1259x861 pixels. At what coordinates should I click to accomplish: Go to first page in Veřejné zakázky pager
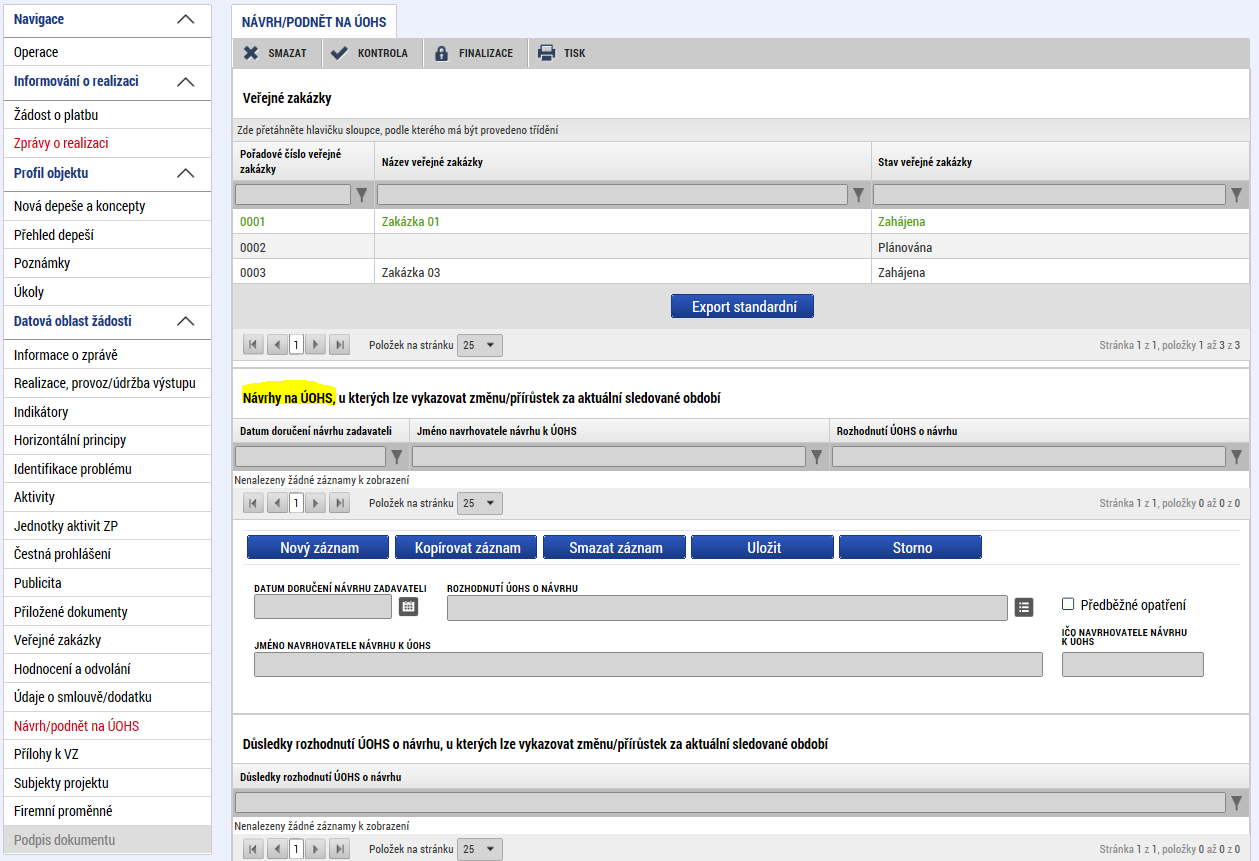[x=253, y=345]
